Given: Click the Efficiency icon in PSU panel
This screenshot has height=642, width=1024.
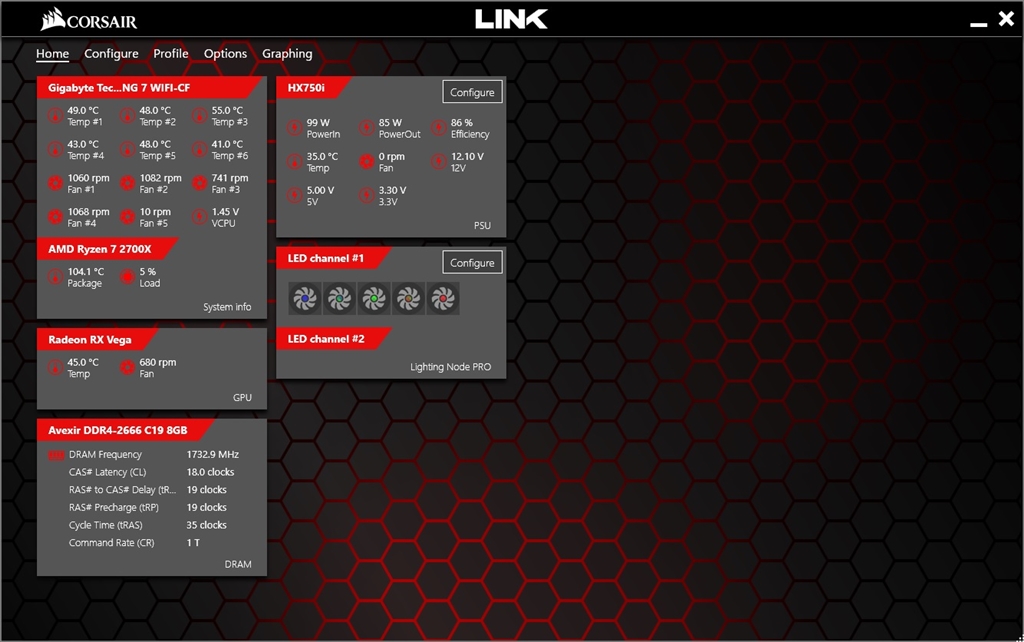Looking at the screenshot, I should click(439, 128).
